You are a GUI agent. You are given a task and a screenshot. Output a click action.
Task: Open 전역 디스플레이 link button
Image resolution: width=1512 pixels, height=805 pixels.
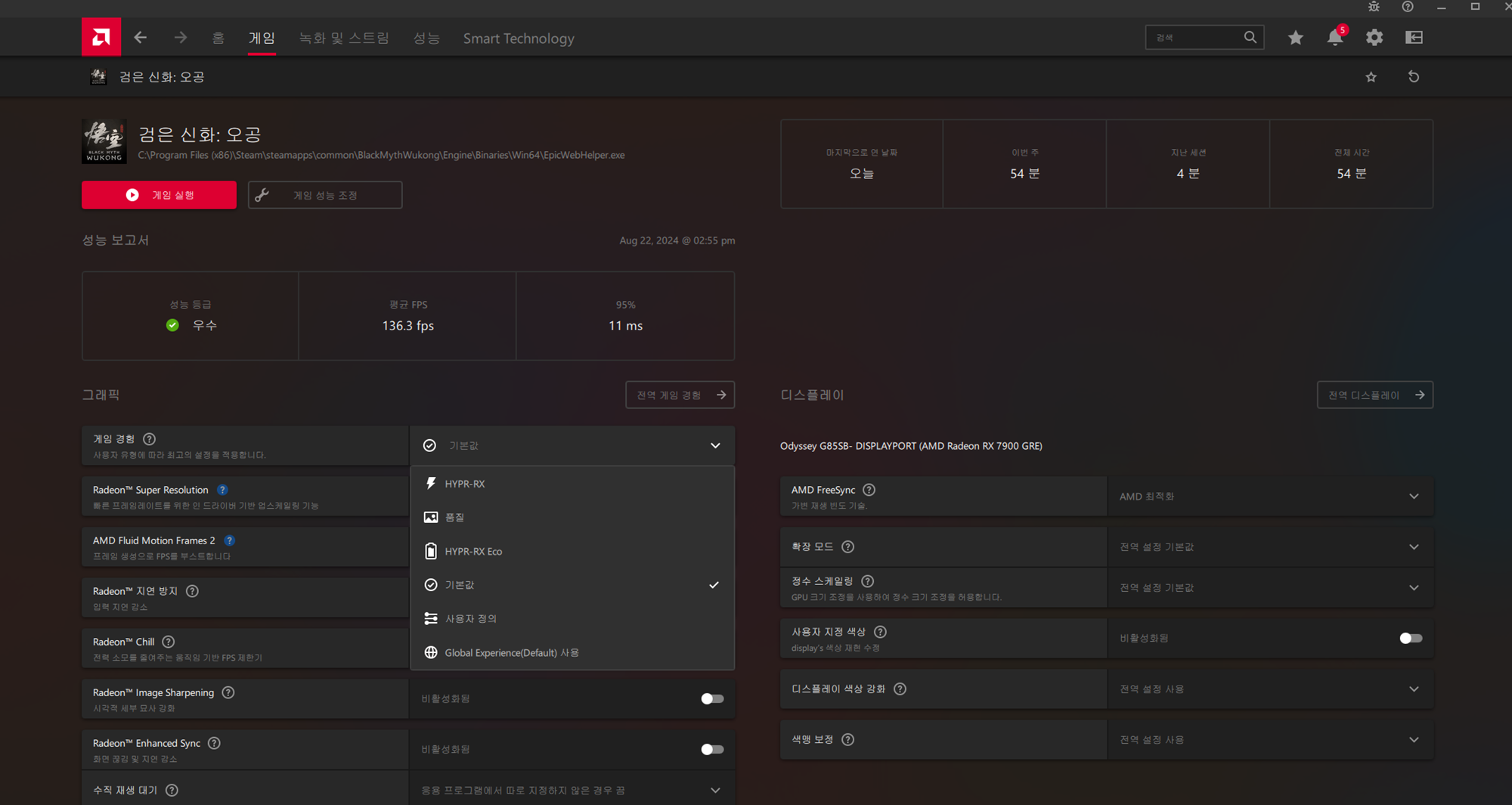[1374, 395]
